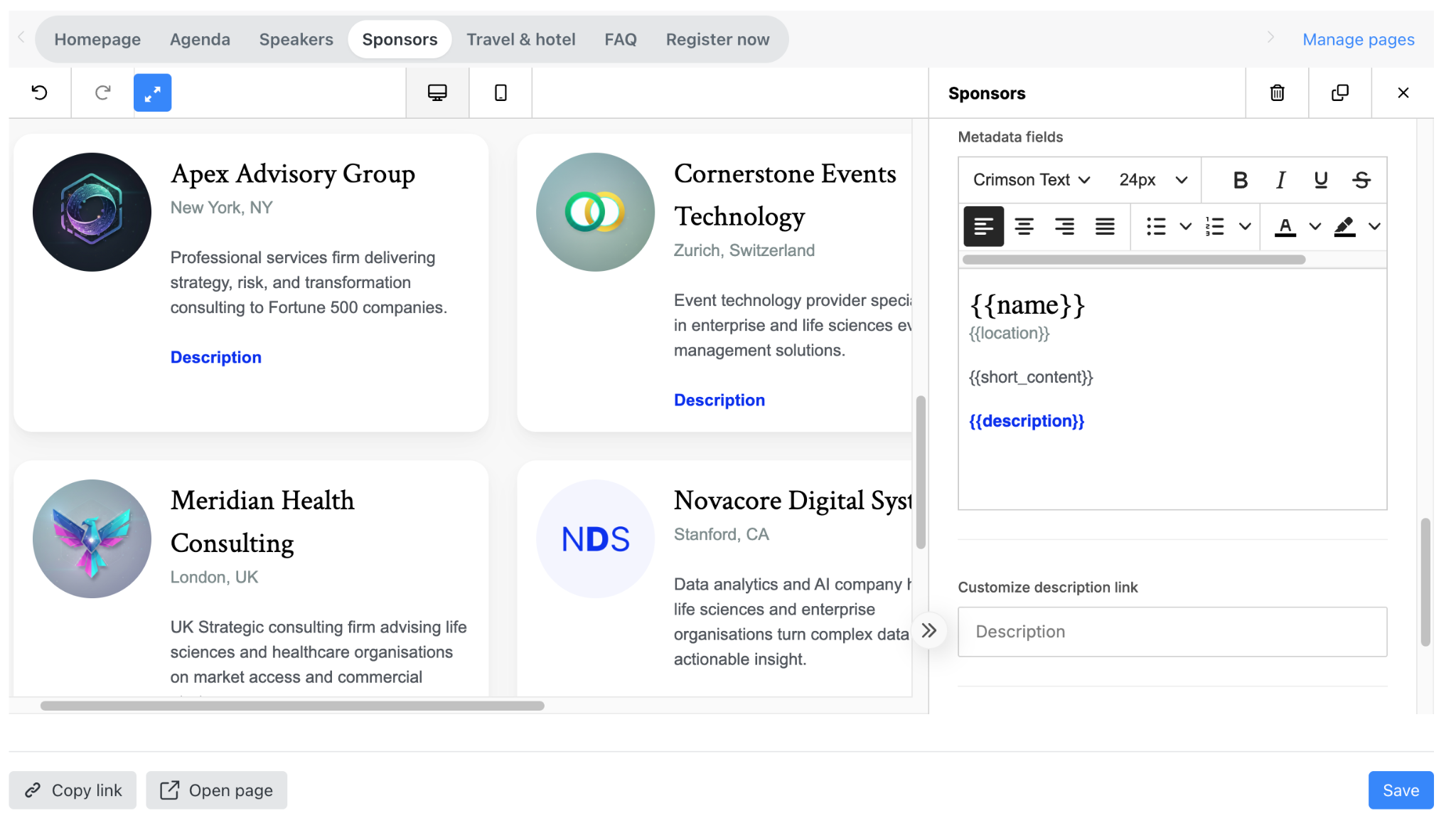The image size is (1456, 828).
Task: Click the {{location}} placeholder in editor
Action: [1010, 333]
